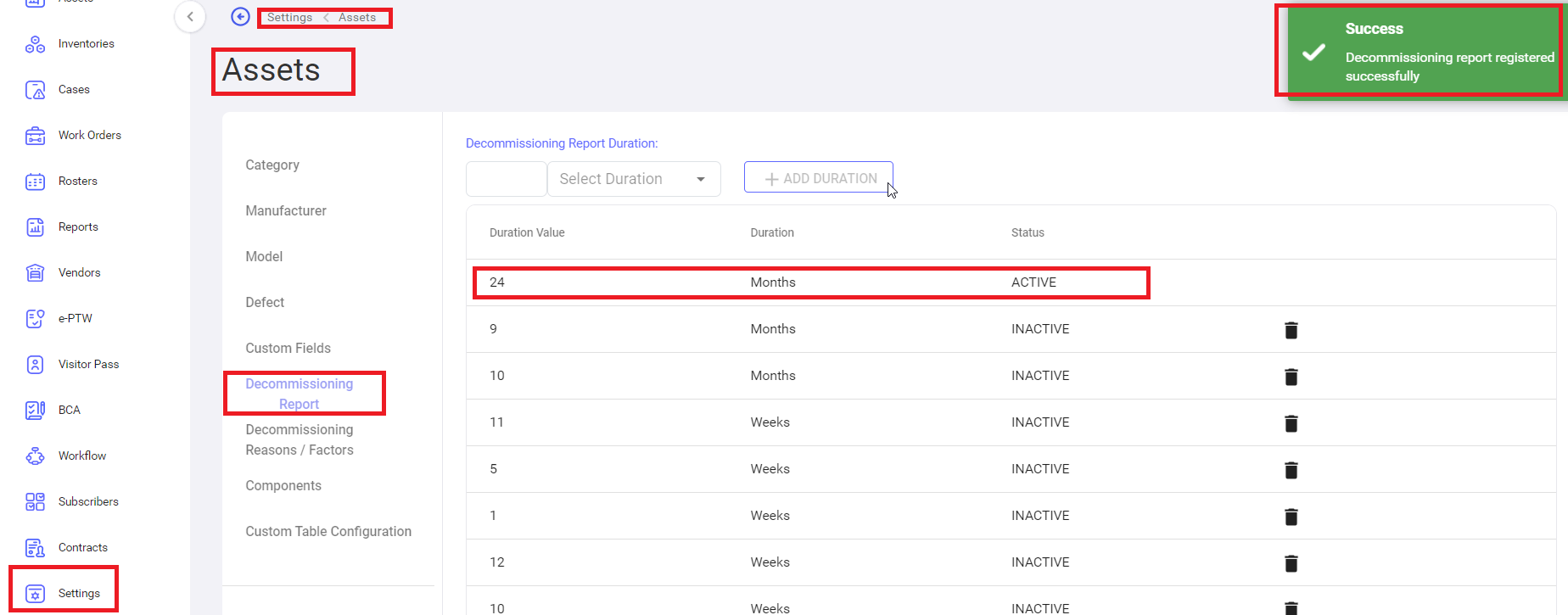Click into the duration value input field
The height and width of the screenshot is (615, 1568).
[506, 179]
